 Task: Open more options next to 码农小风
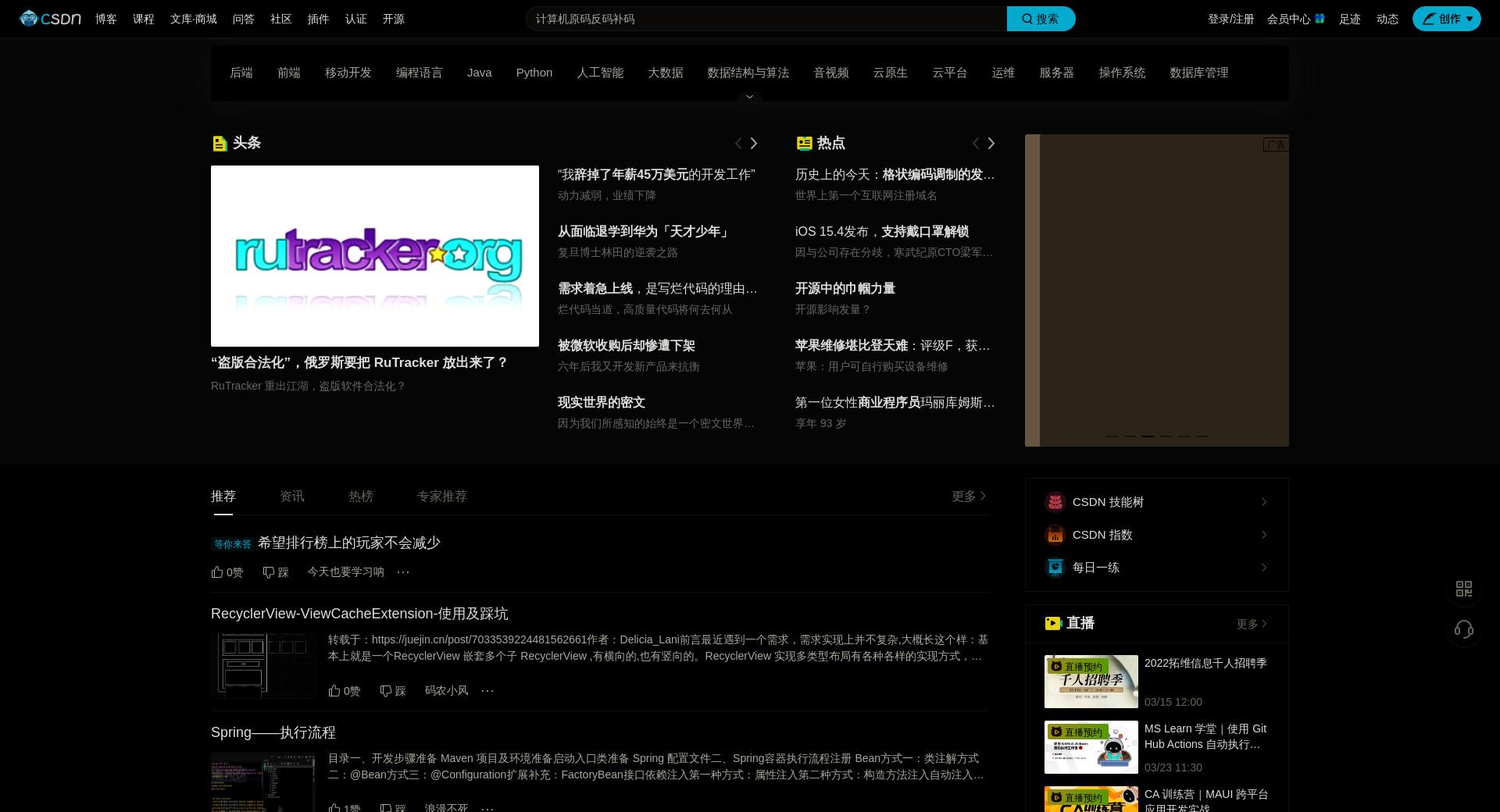pyautogui.click(x=487, y=691)
